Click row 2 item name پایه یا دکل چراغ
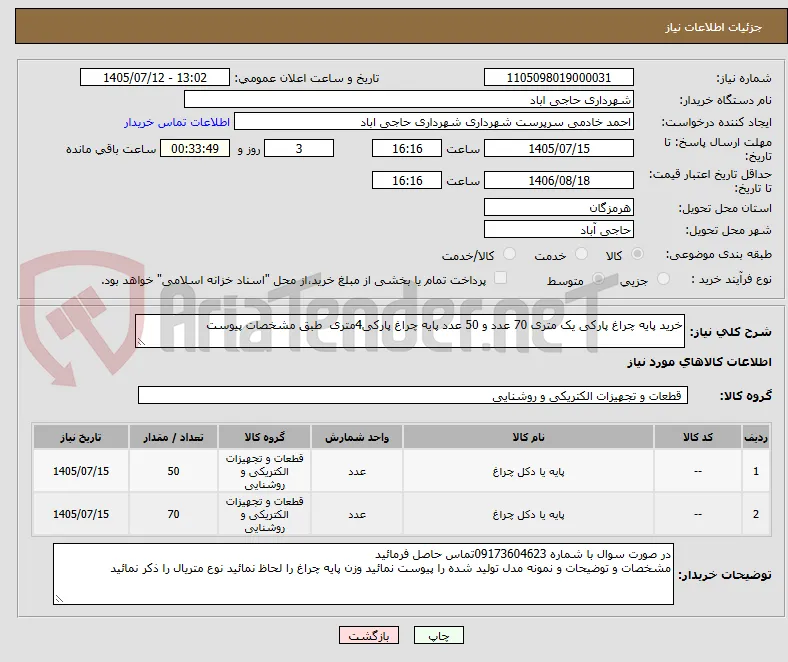The width and height of the screenshot is (788, 662). pyautogui.click(x=528, y=514)
